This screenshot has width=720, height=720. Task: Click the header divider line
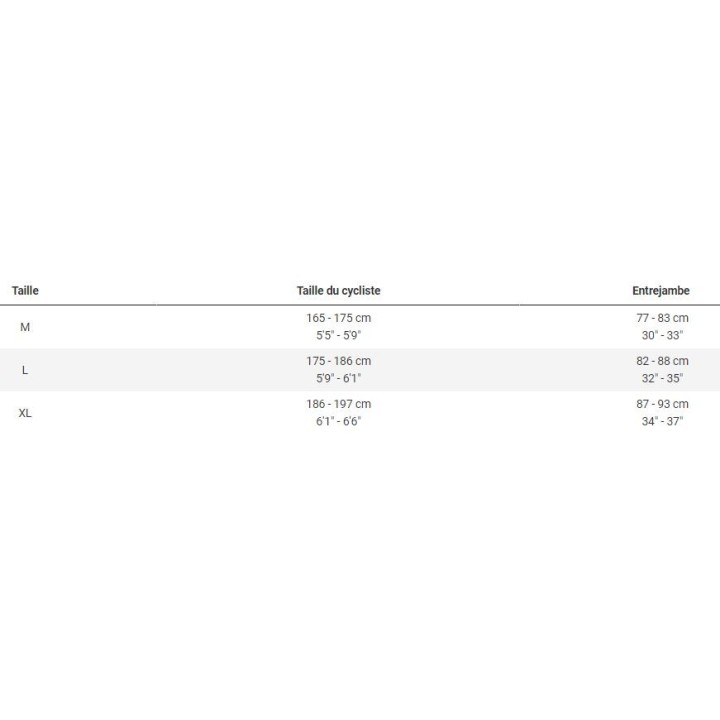click(x=360, y=304)
